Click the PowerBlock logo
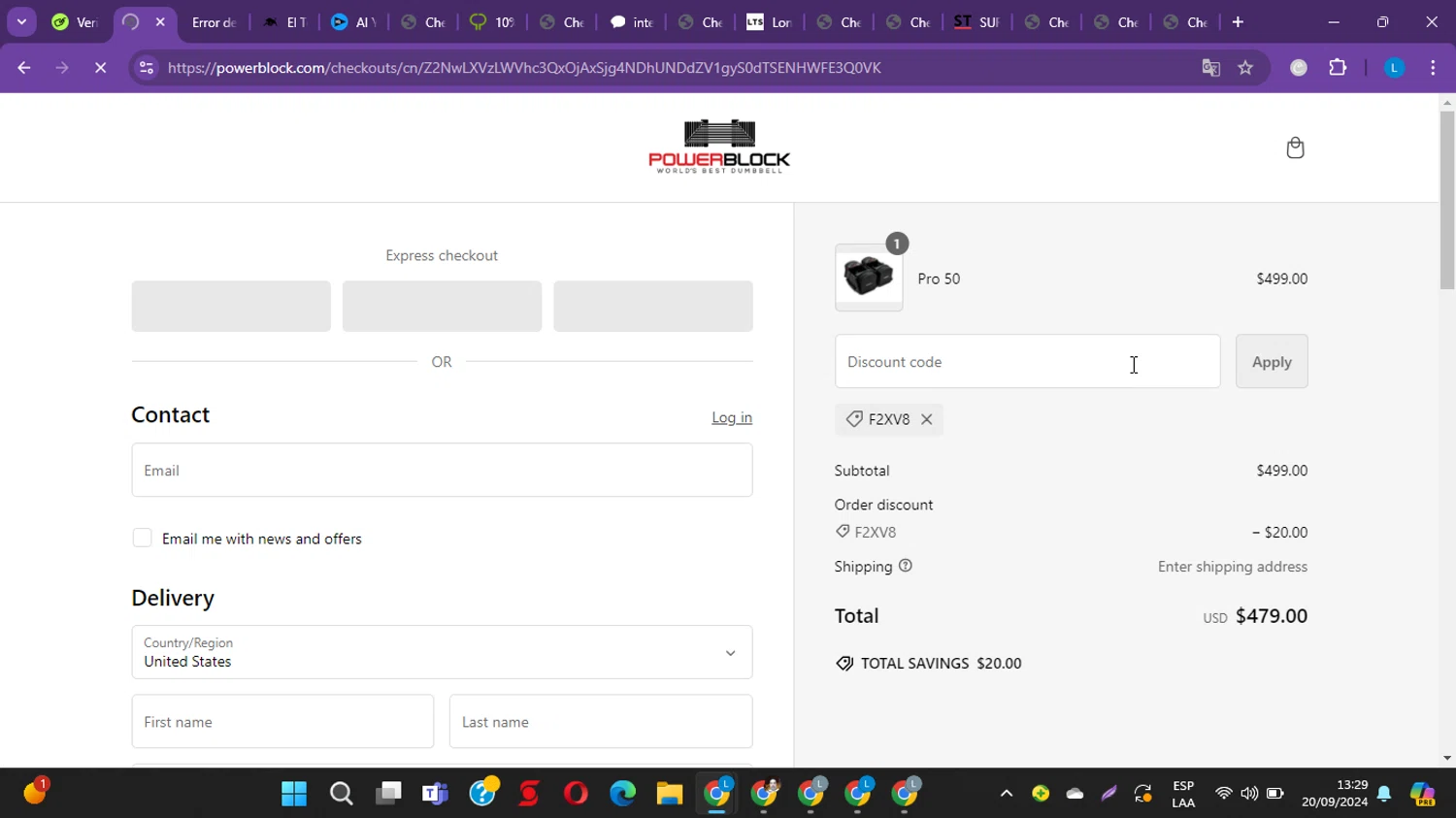 [x=719, y=147]
